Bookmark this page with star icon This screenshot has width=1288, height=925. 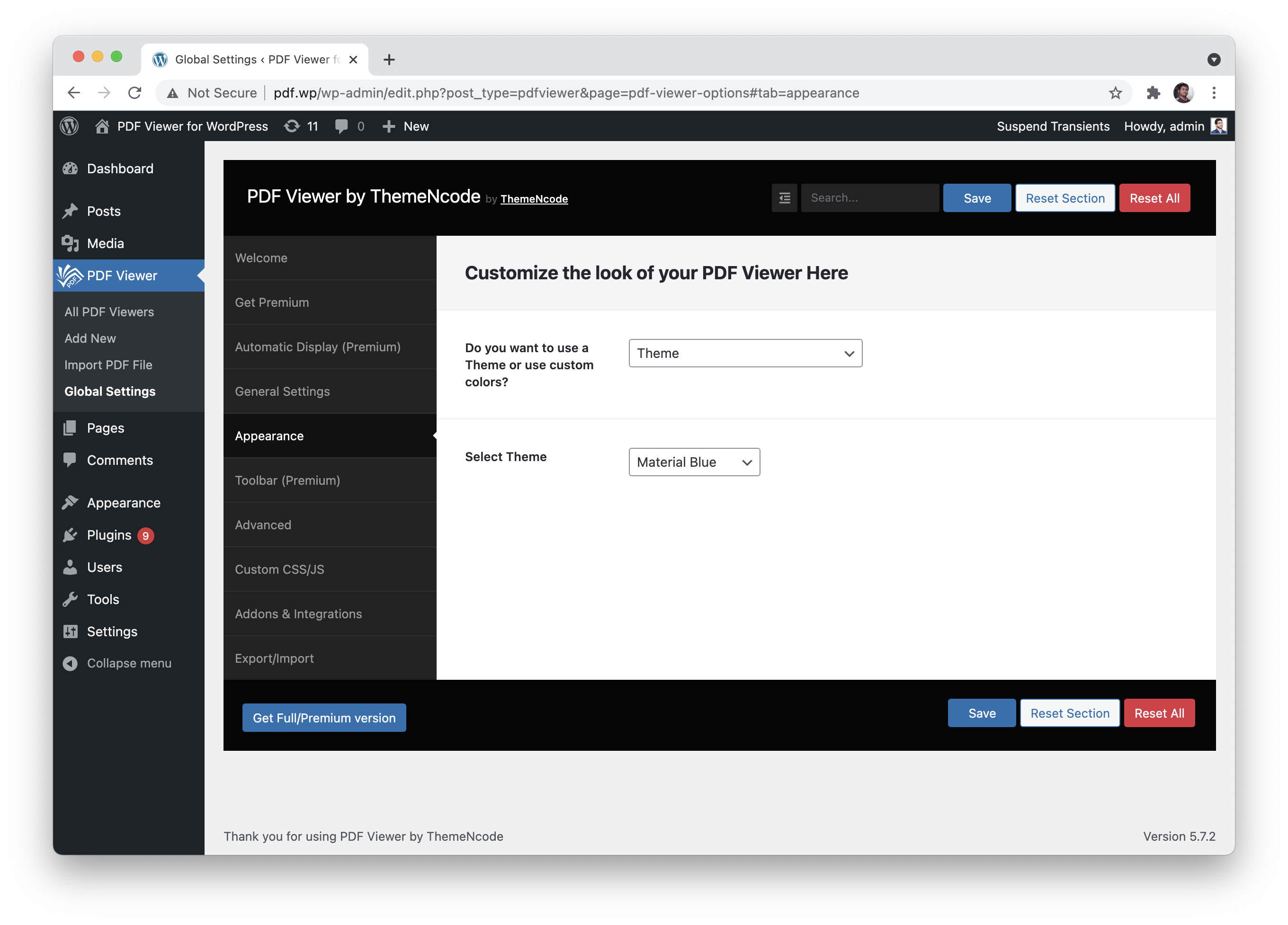pos(1115,93)
